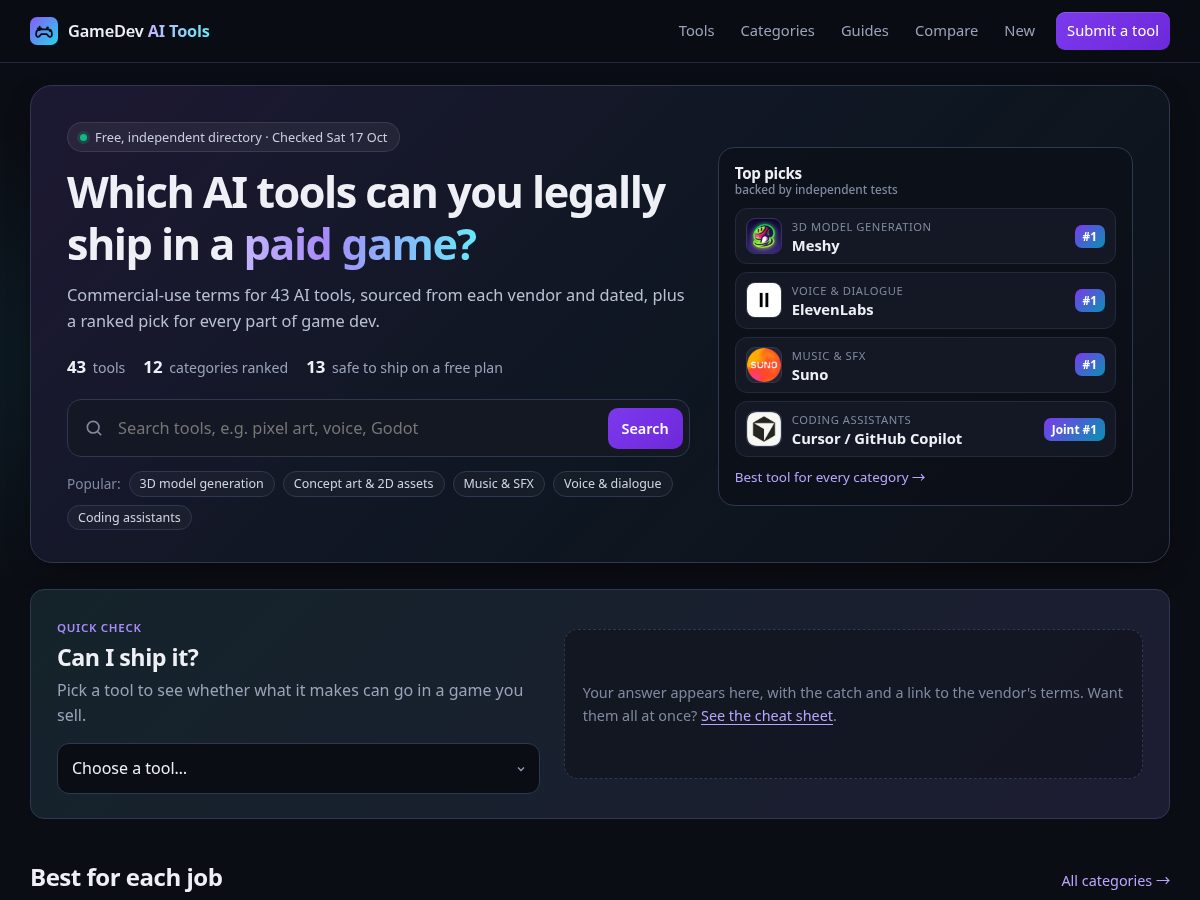Click the 43 tools stat

pyautogui.click(x=96, y=368)
